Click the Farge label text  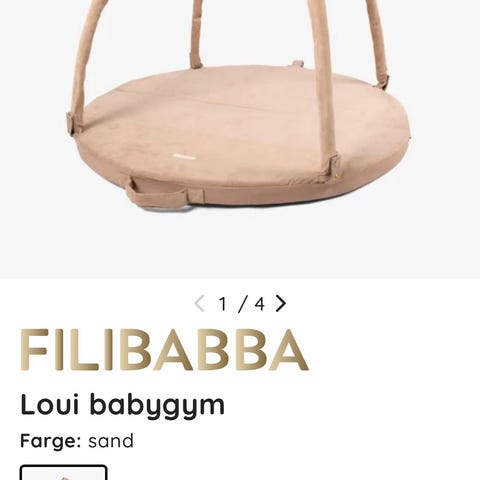click(x=51, y=441)
